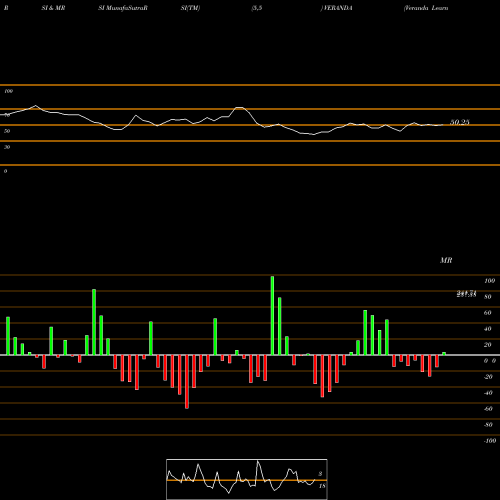Image resolution: width=500 pixels, height=500 pixels.
Task: Click the 18 label in mini chart
Action: 322,486
